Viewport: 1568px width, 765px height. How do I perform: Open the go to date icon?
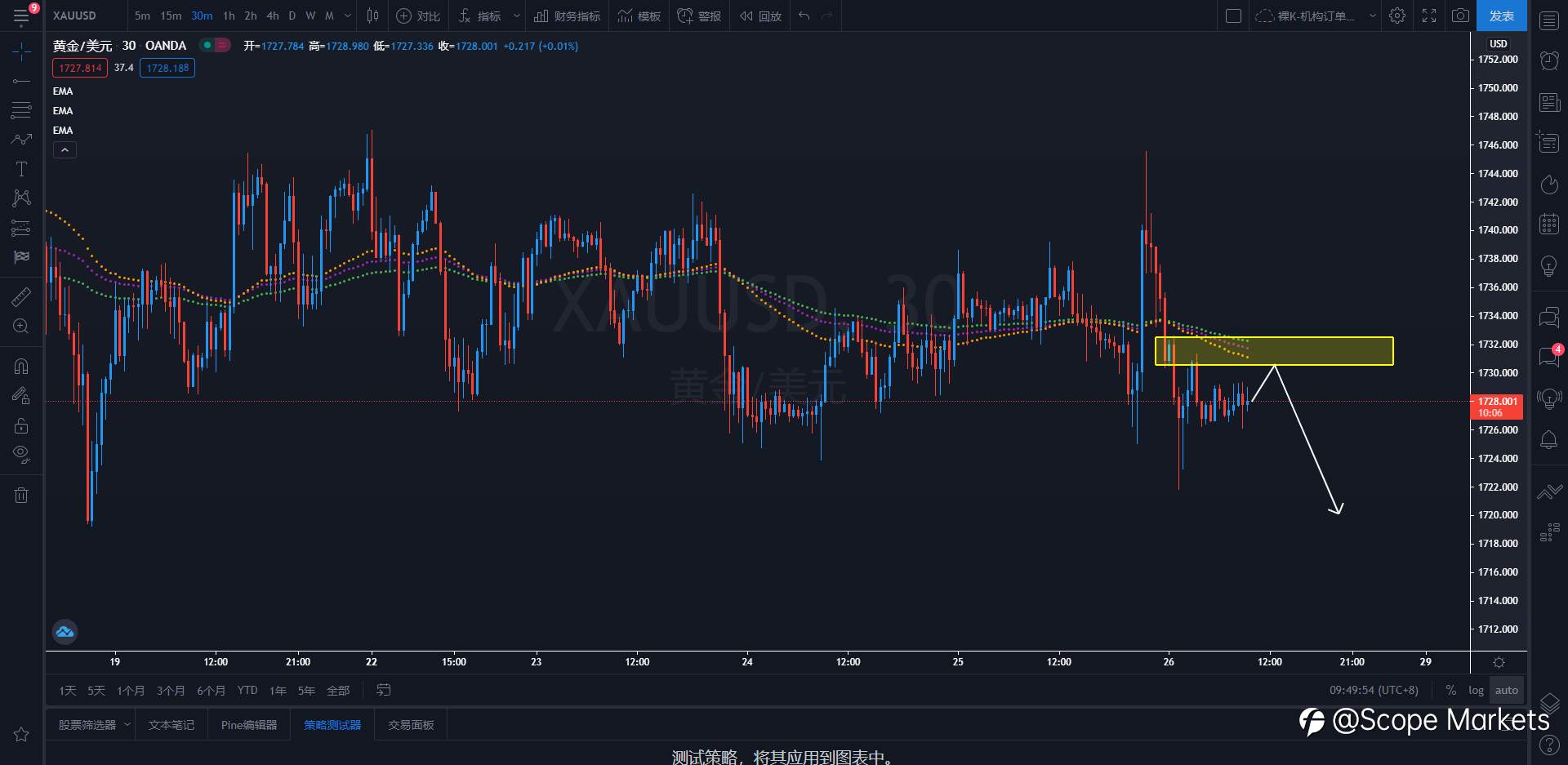[383, 691]
